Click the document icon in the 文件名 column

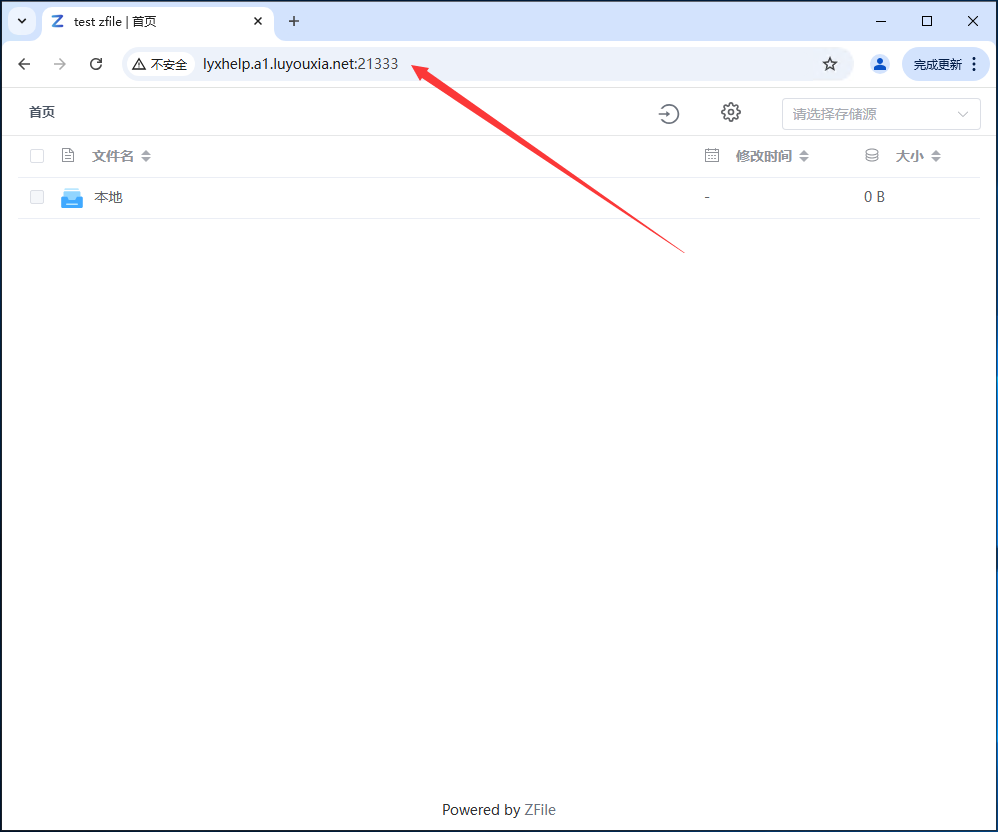[67, 155]
